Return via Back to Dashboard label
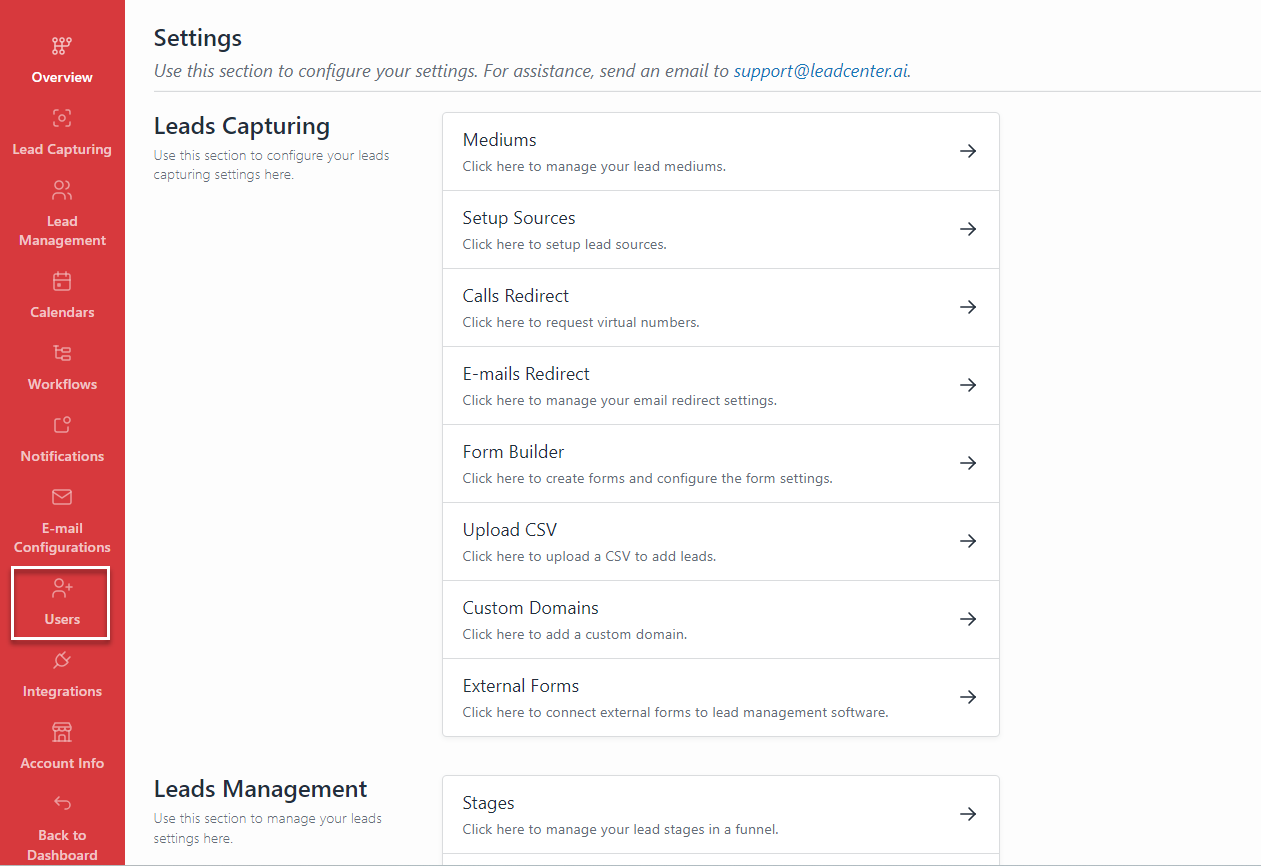The image size is (1261, 866). [62, 845]
